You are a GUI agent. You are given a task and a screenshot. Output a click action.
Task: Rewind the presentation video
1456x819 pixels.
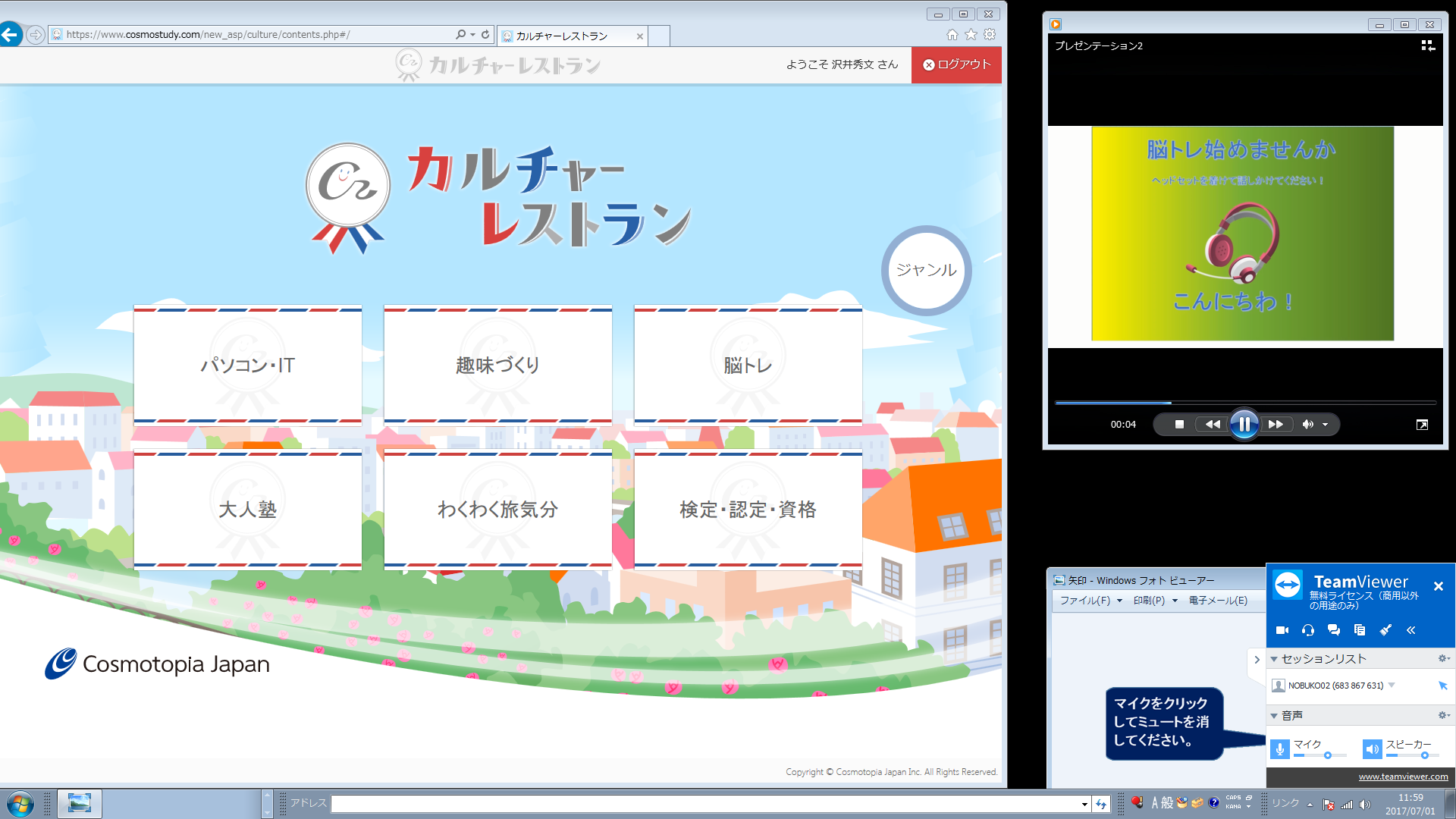tap(1213, 425)
